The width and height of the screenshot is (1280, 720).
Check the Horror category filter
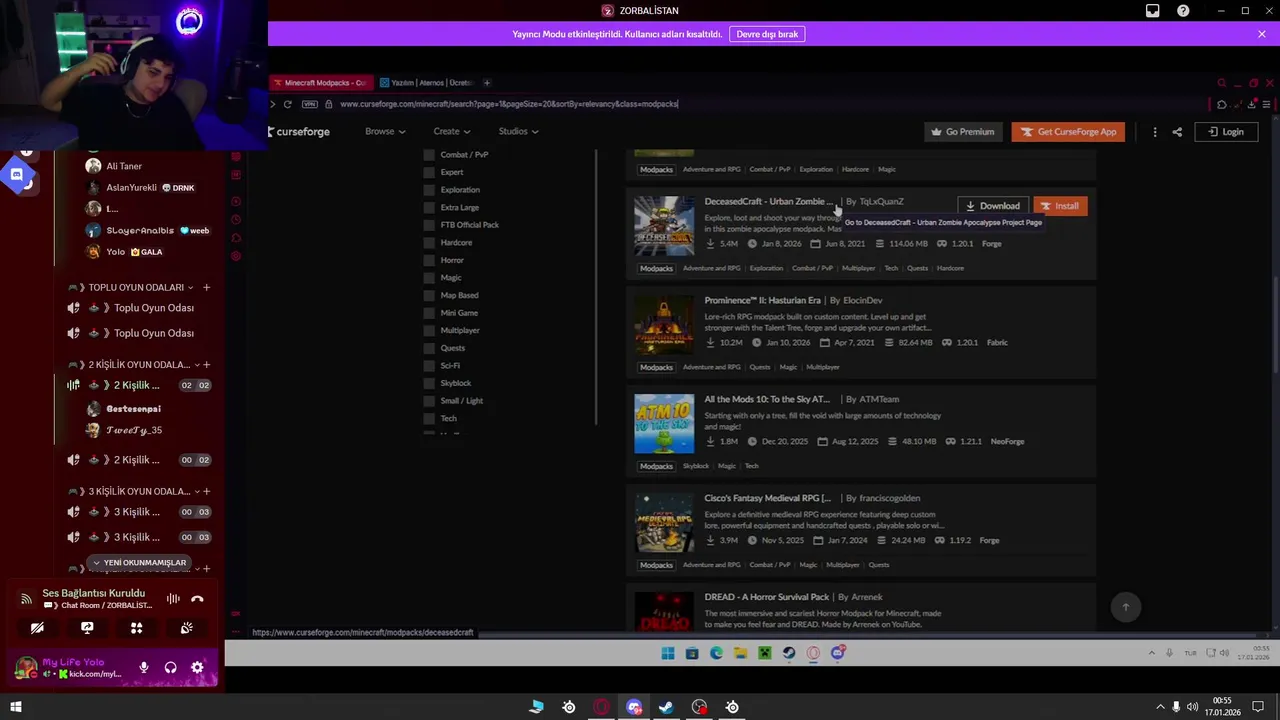429,260
